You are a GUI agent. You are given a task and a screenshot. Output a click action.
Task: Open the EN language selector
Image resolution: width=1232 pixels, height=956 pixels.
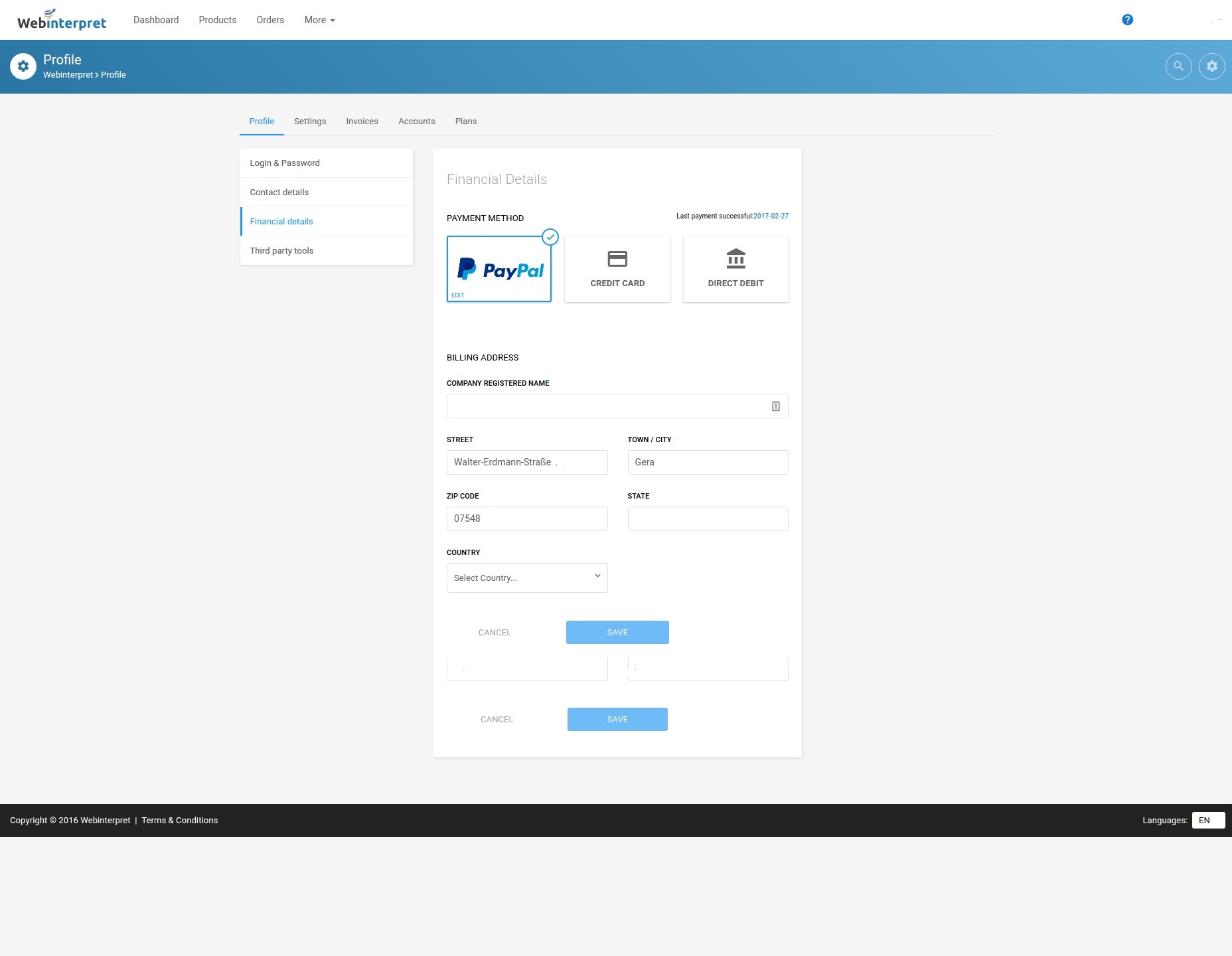pos(1208,821)
